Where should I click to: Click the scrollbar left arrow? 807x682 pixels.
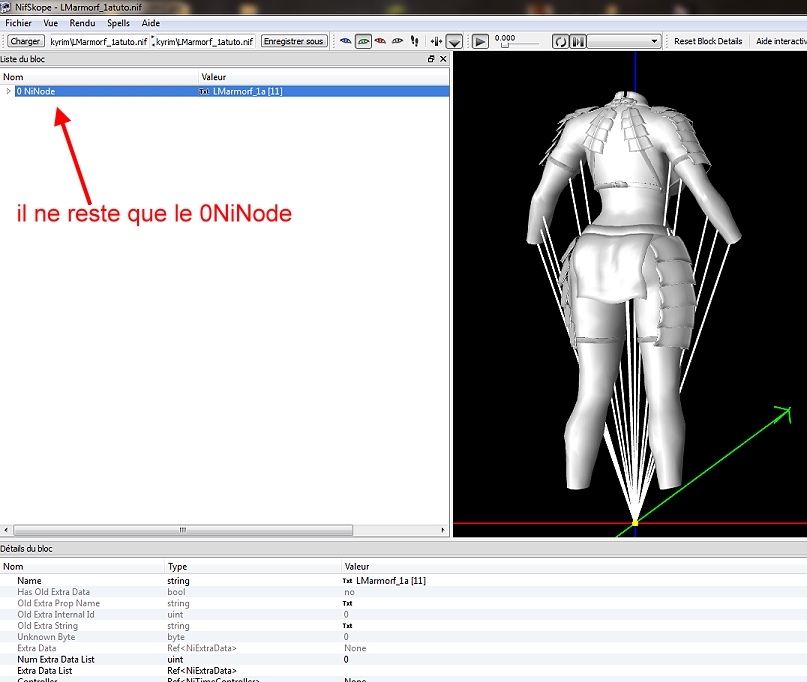pyautogui.click(x=6, y=530)
